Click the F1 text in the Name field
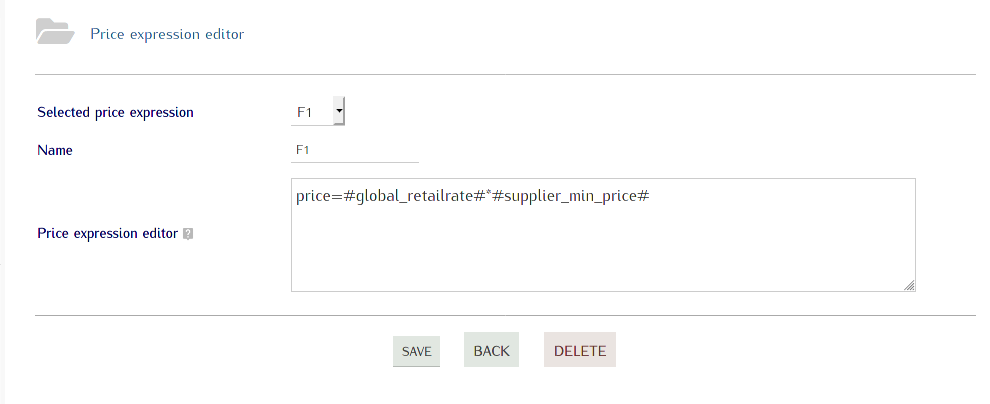This screenshot has width=990, height=404. pos(302,150)
